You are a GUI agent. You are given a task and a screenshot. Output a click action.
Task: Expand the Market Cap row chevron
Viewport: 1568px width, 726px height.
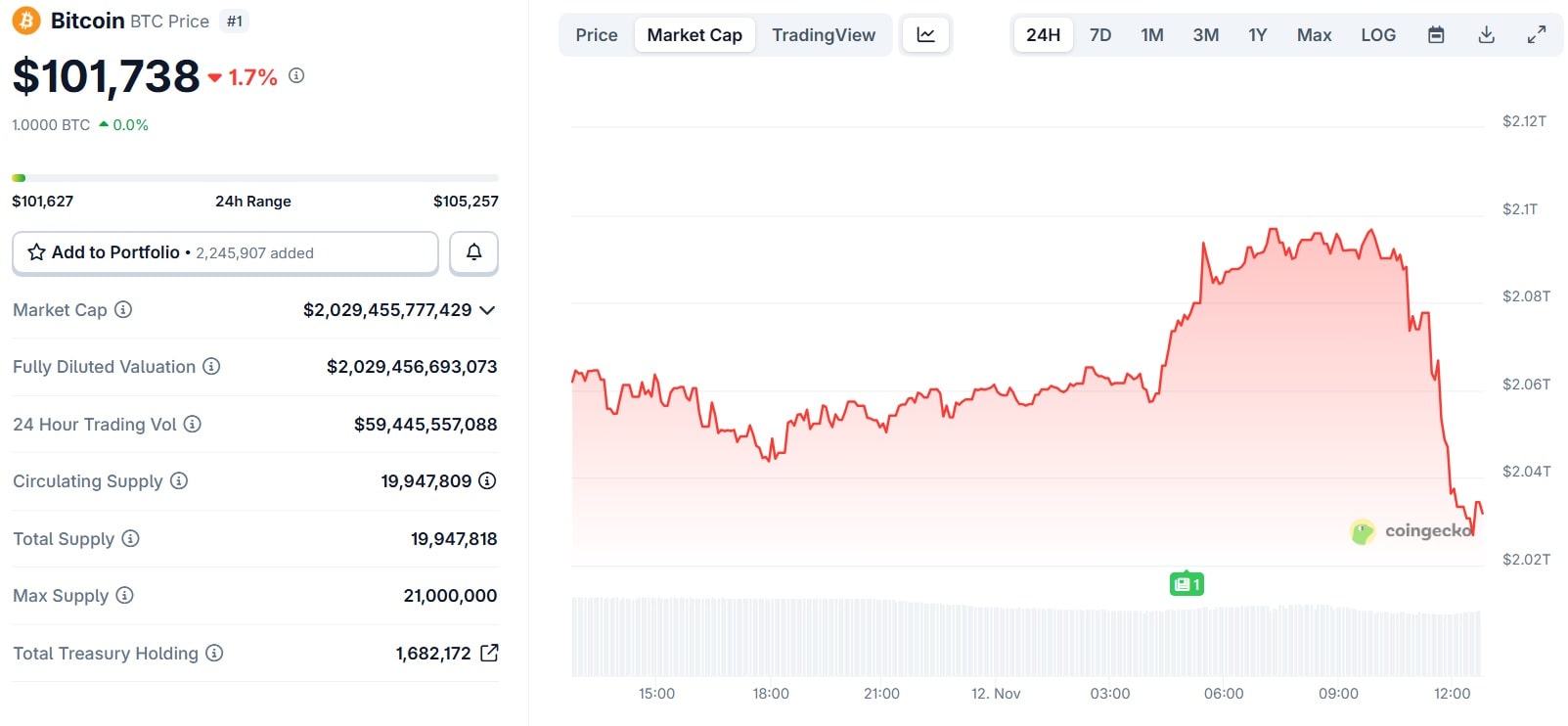point(487,310)
